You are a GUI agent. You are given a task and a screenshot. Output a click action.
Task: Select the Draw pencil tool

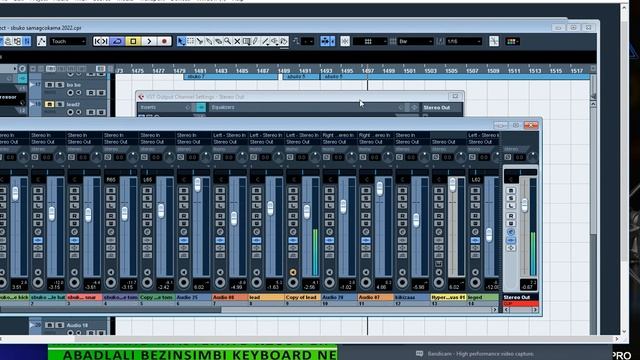pos(256,41)
